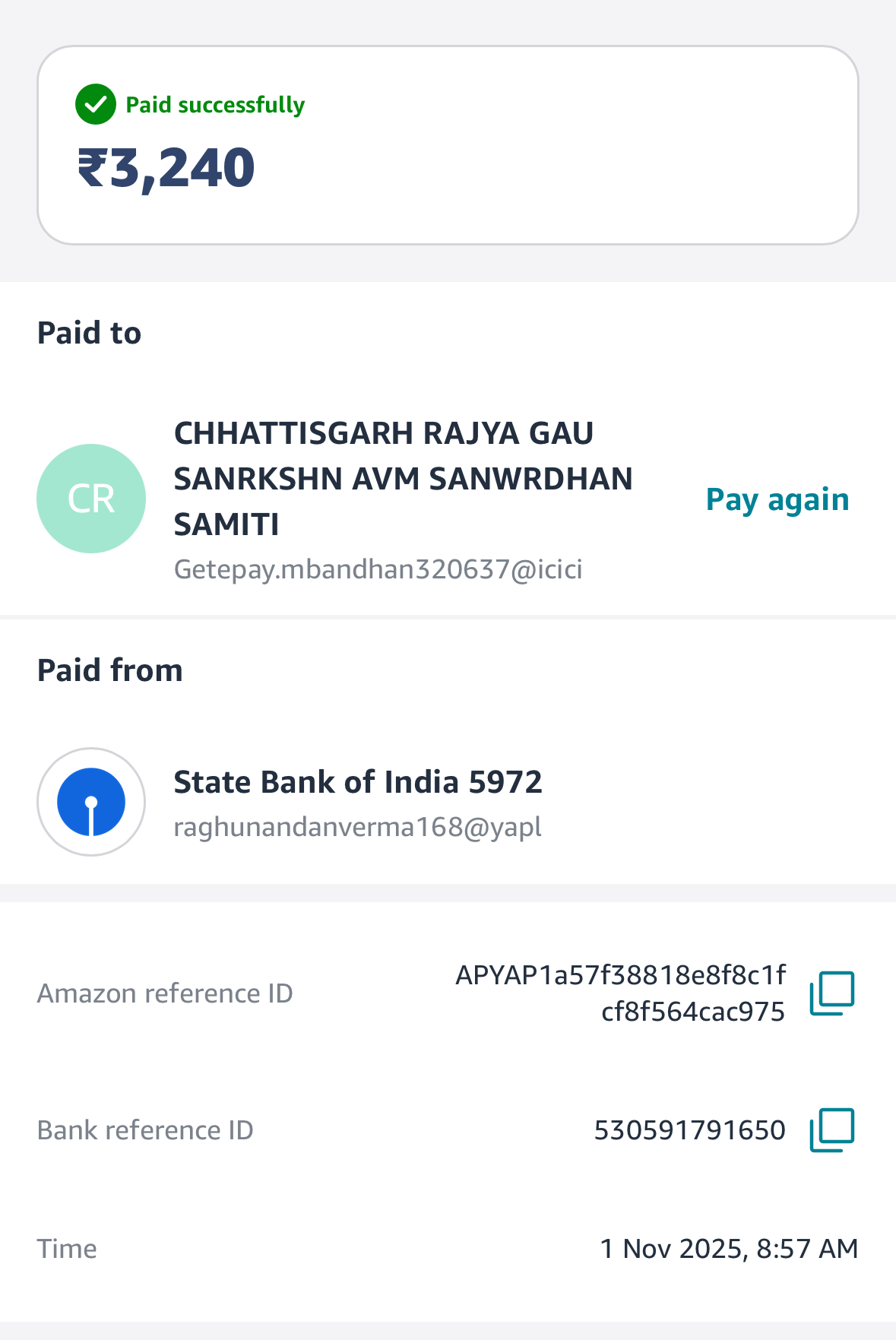Tap the Bank reference number 530591791650
This screenshot has width=896, height=1340.
coord(689,1130)
